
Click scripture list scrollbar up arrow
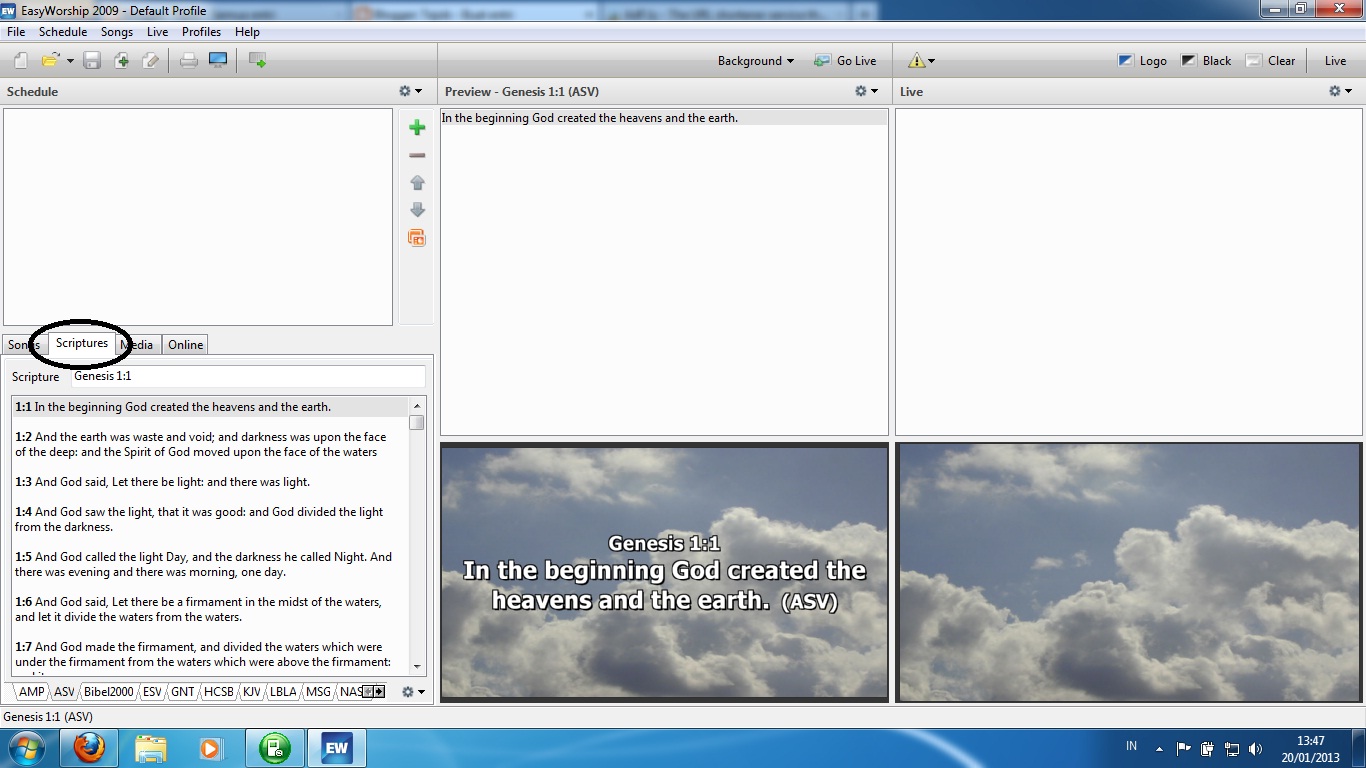point(417,405)
